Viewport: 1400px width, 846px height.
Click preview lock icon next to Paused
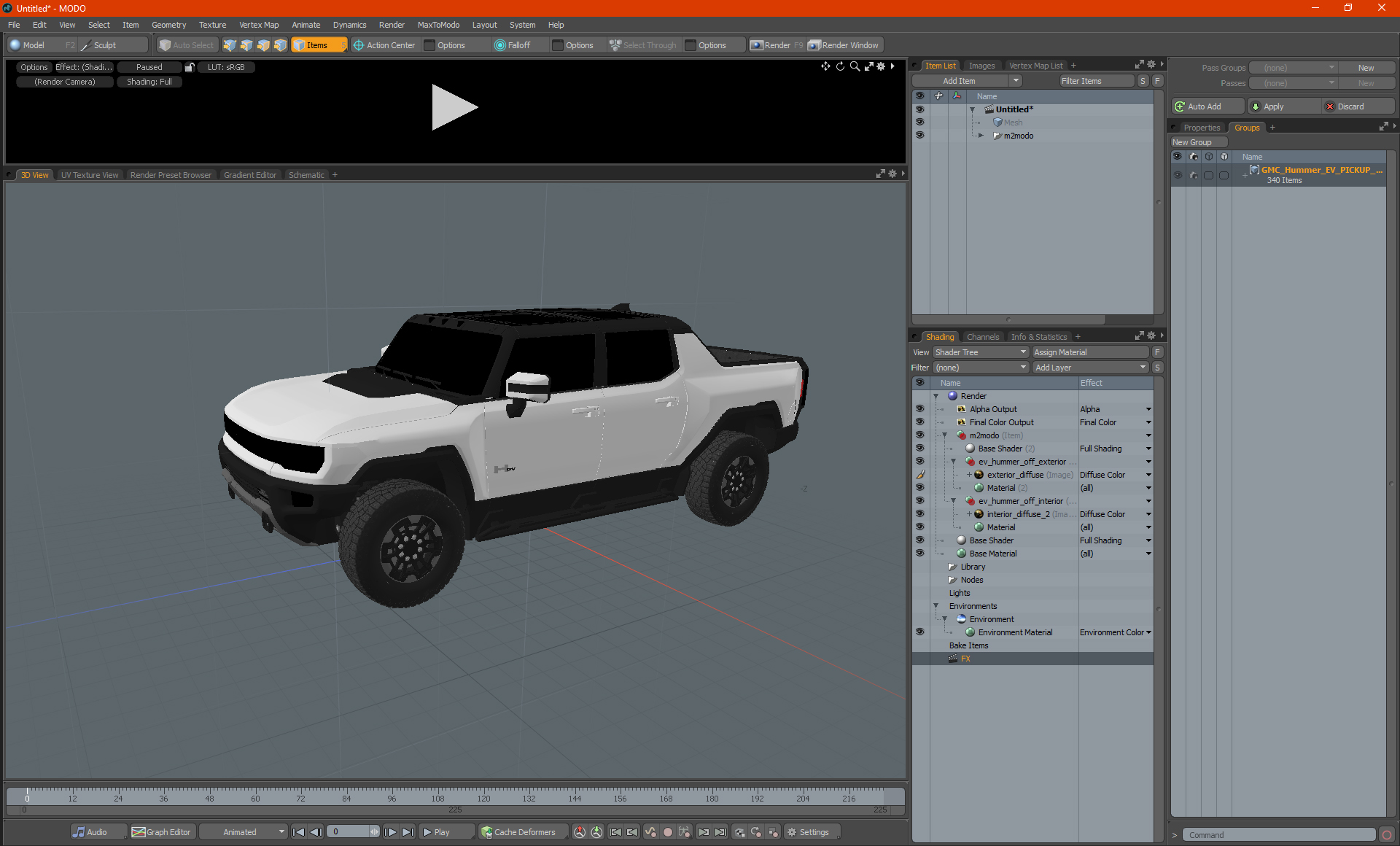190,67
